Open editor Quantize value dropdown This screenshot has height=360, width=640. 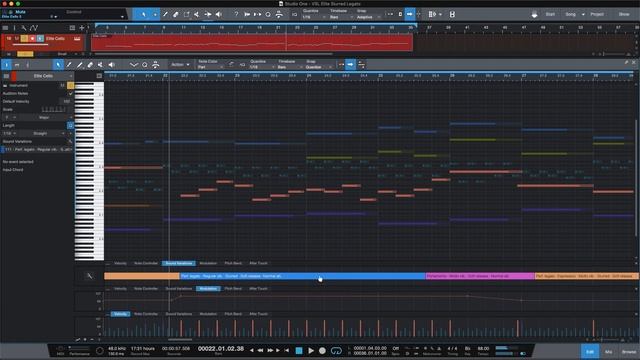(x=261, y=67)
